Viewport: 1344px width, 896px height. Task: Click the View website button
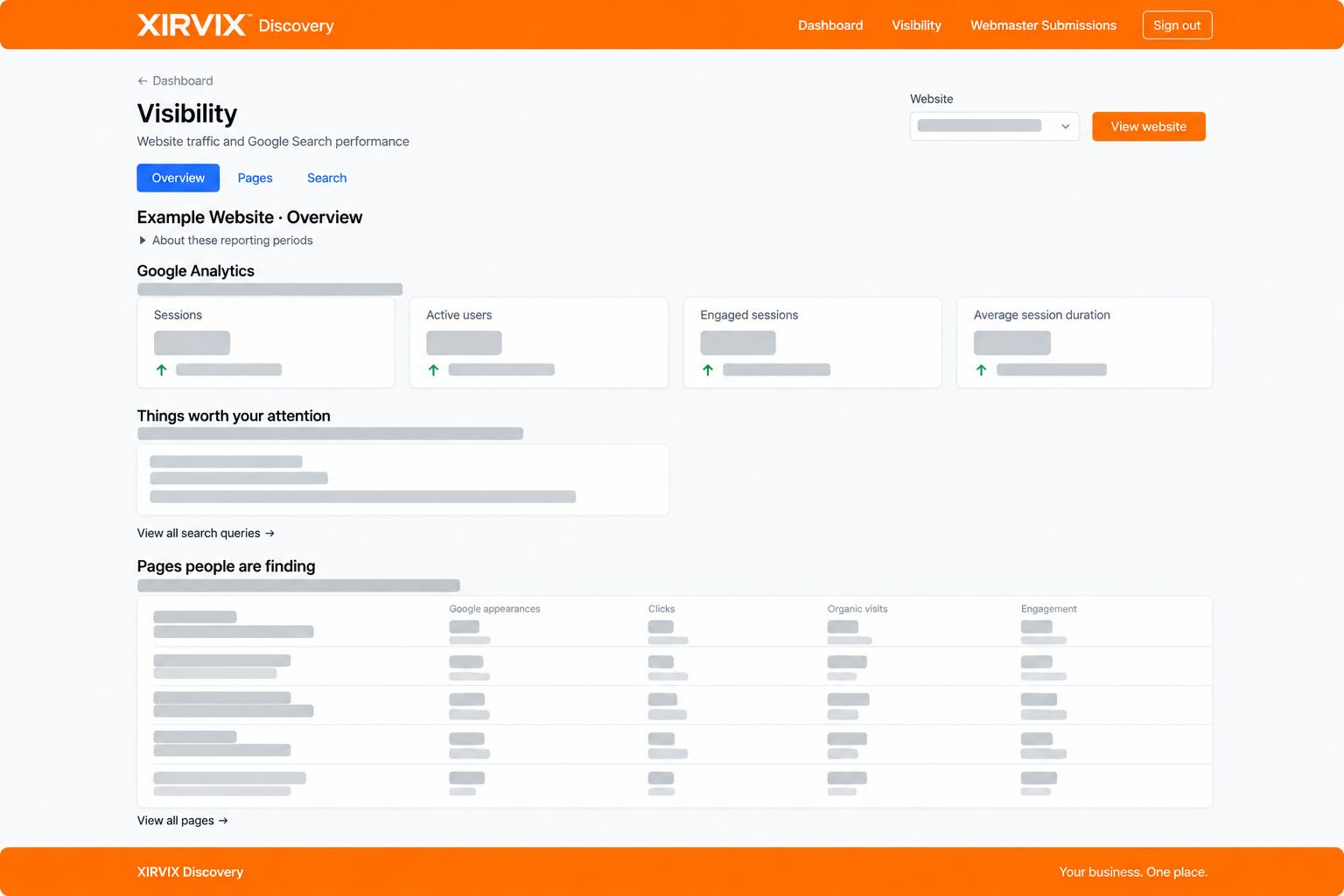(x=1148, y=126)
